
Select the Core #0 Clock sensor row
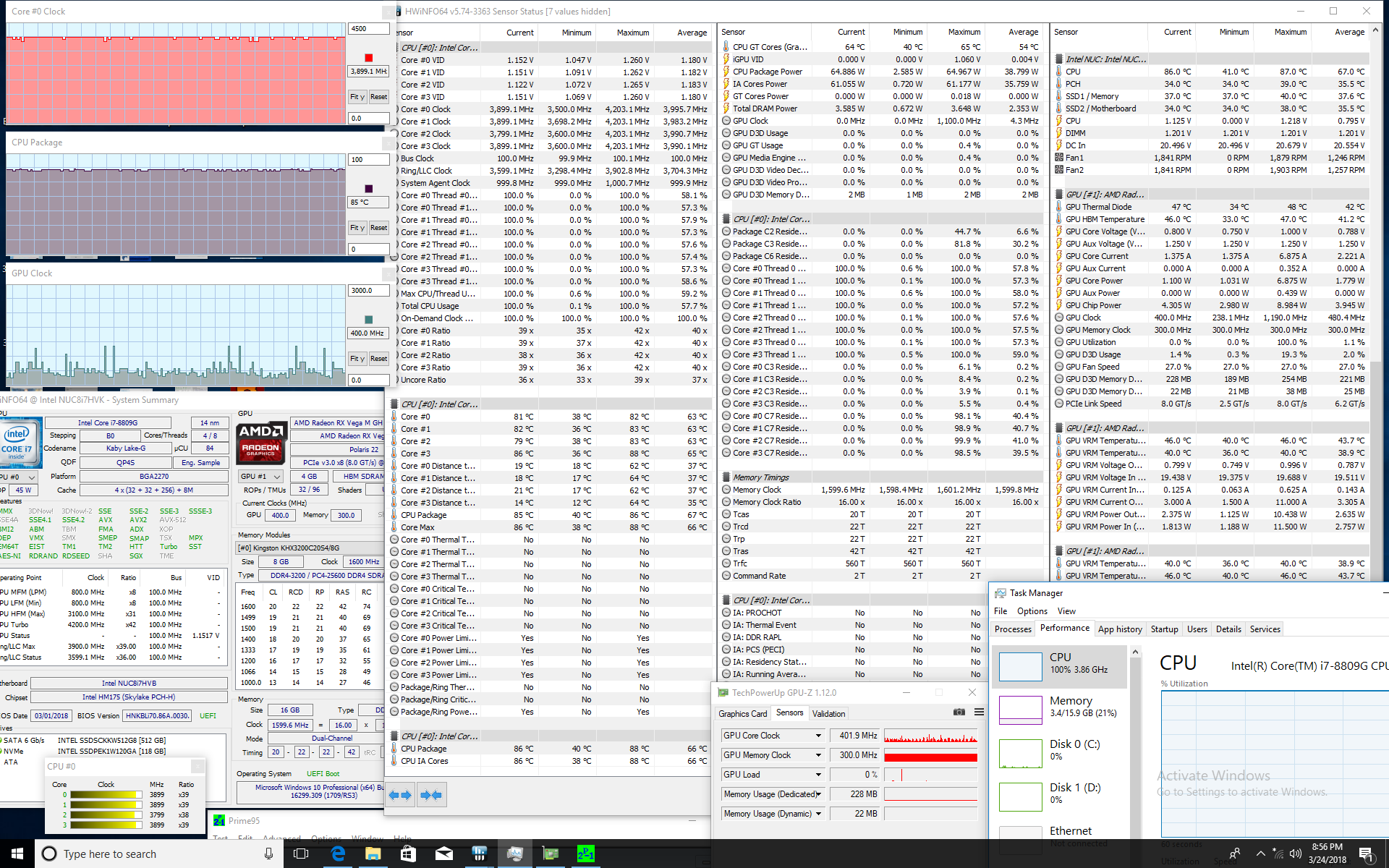(x=550, y=109)
